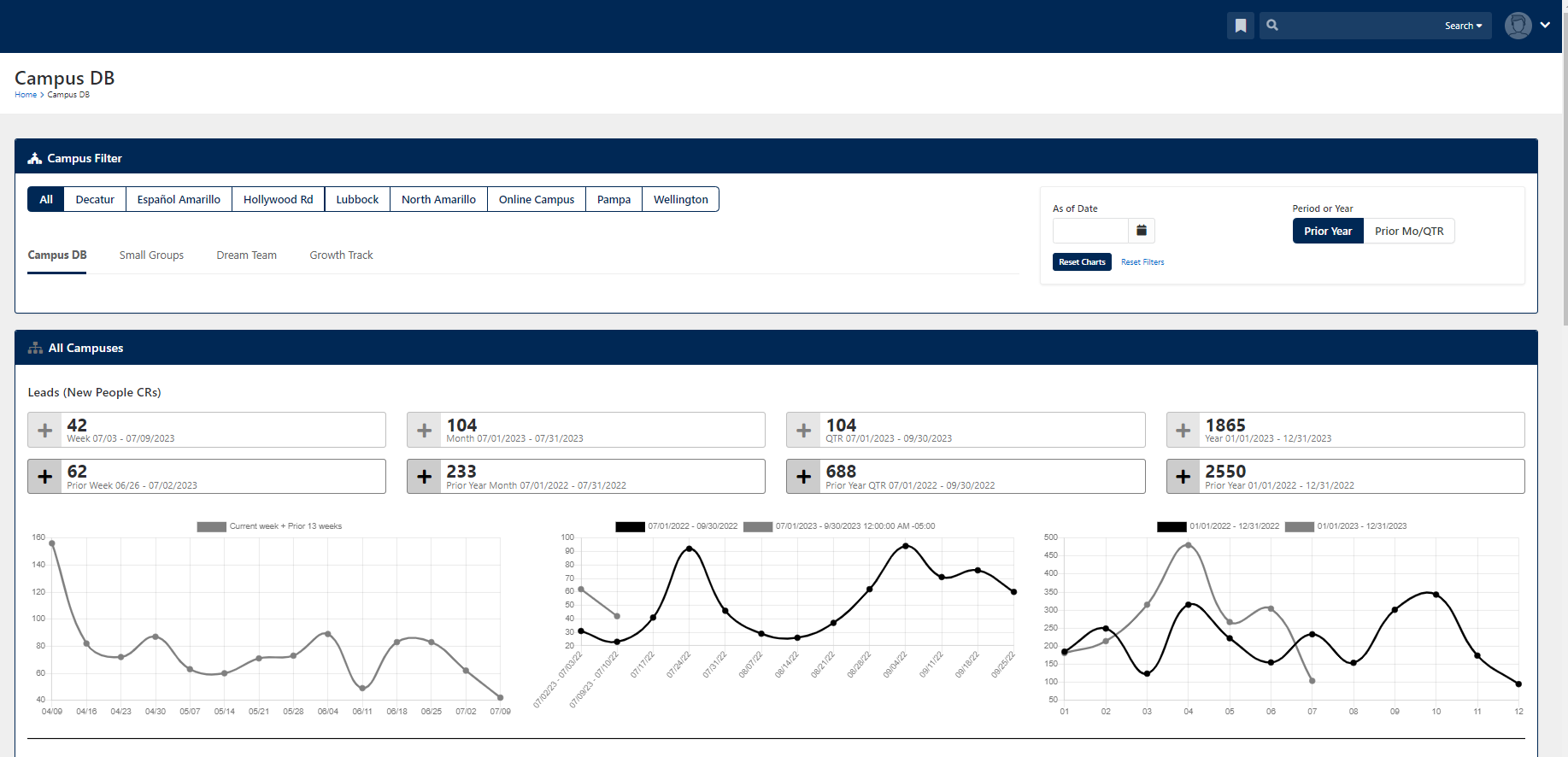The image size is (1568, 757).
Task: Expand the Week 07/03 leads plus icon
Action: [x=45, y=431]
